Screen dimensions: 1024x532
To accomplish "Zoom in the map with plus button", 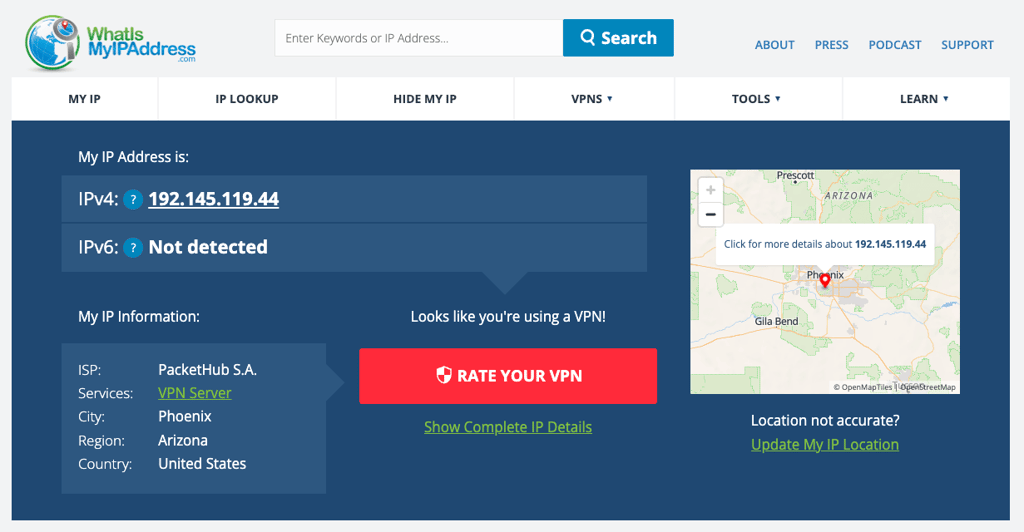I will 711,190.
